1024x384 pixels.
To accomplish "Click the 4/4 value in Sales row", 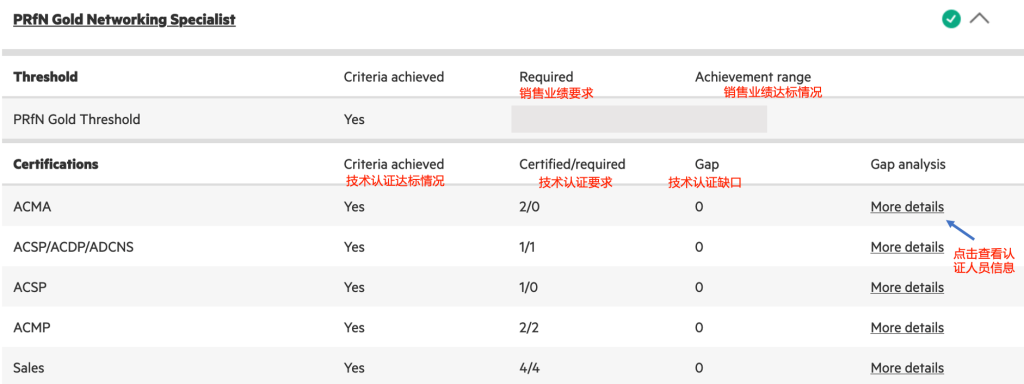I will [529, 368].
